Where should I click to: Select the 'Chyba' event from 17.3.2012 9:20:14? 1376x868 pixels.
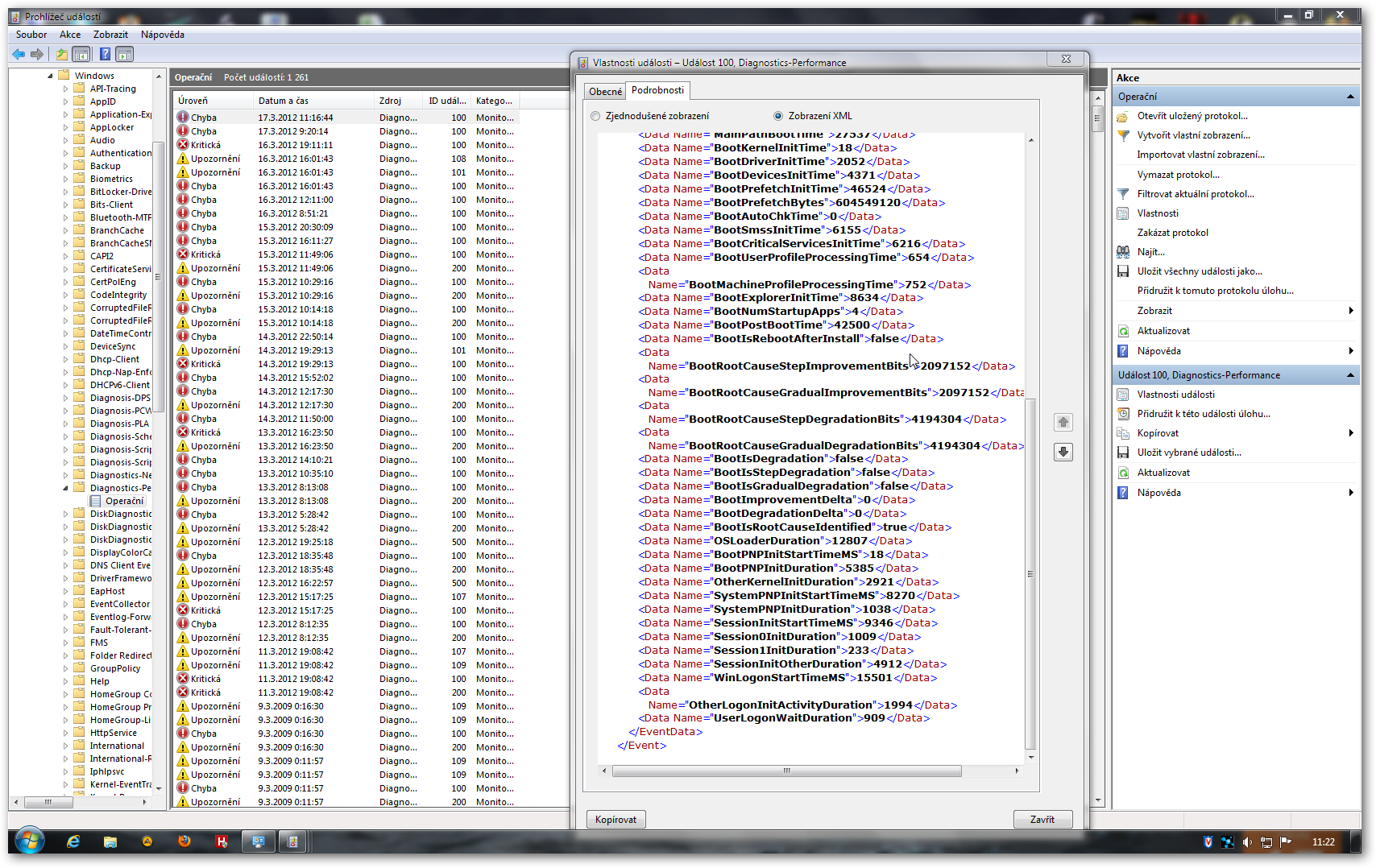tap(346, 131)
